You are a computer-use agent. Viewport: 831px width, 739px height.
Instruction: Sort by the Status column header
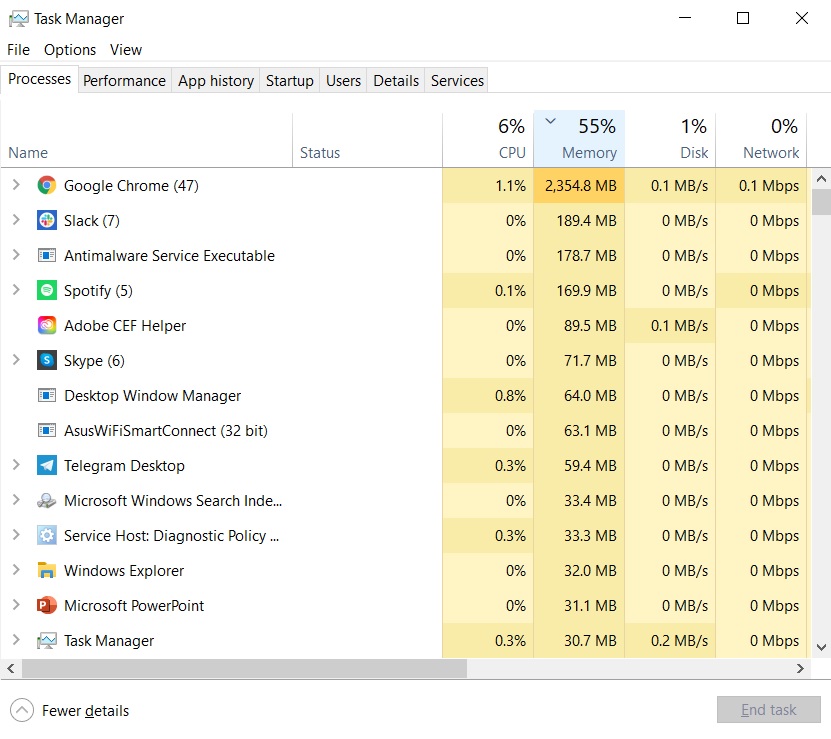pyautogui.click(x=367, y=140)
